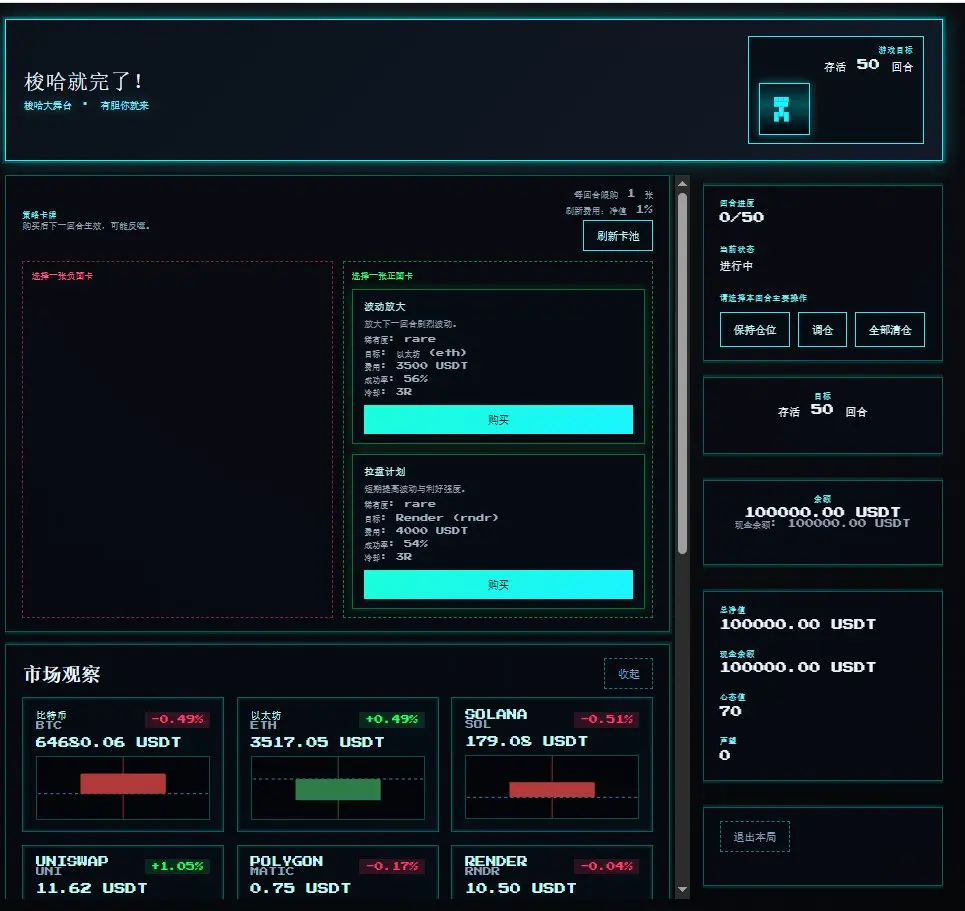The height and width of the screenshot is (911, 965).
Task: Click the UNI +1.05% change badge
Action: [x=177, y=866]
